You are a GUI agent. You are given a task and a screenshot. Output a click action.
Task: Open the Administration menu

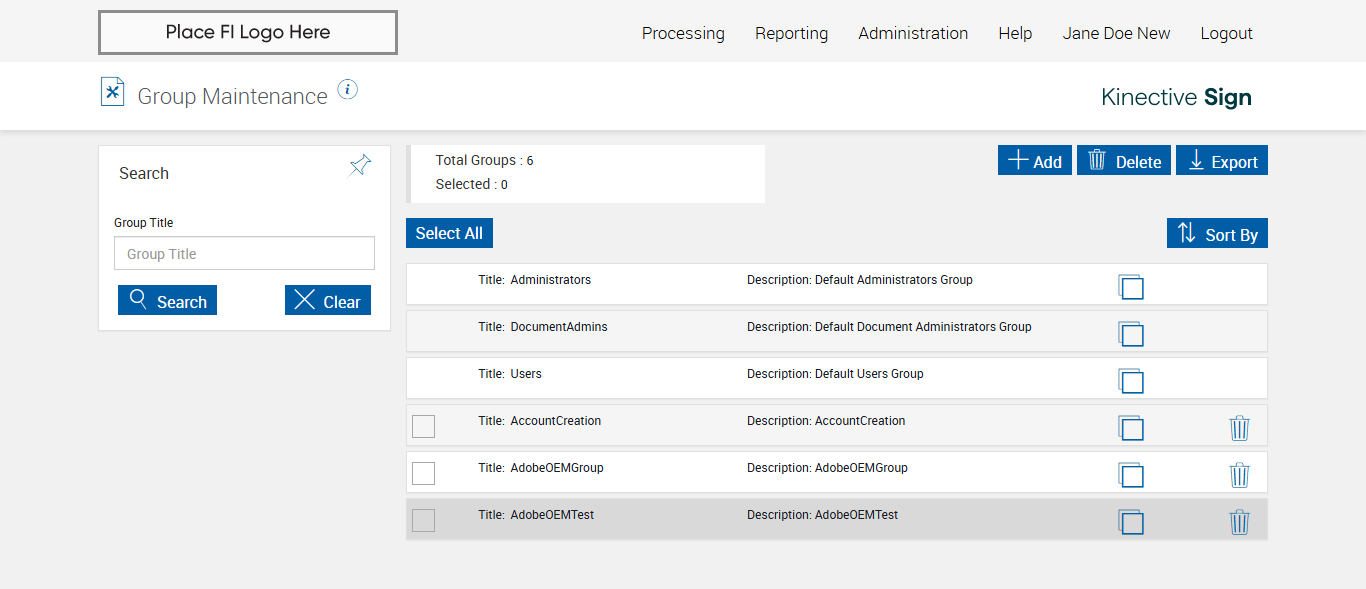[x=913, y=33]
